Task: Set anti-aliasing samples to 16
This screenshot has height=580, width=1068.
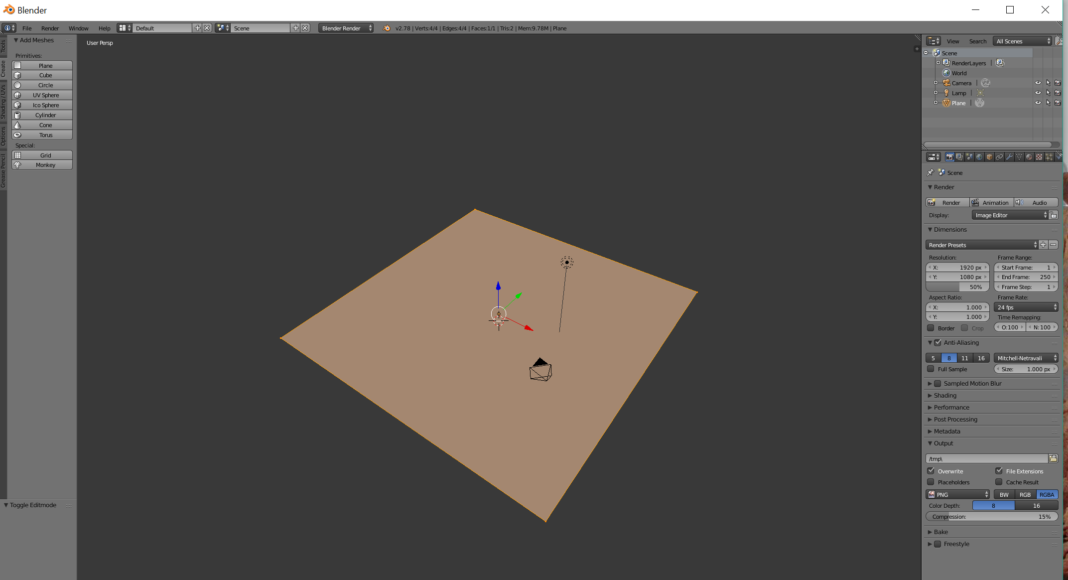Action: tap(980, 357)
